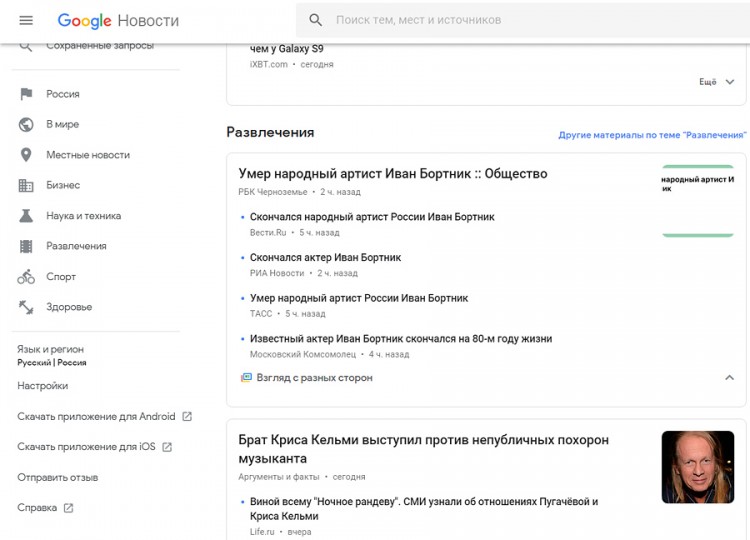
Task: Open the Бизнес news section
Action: pyautogui.click(x=63, y=185)
